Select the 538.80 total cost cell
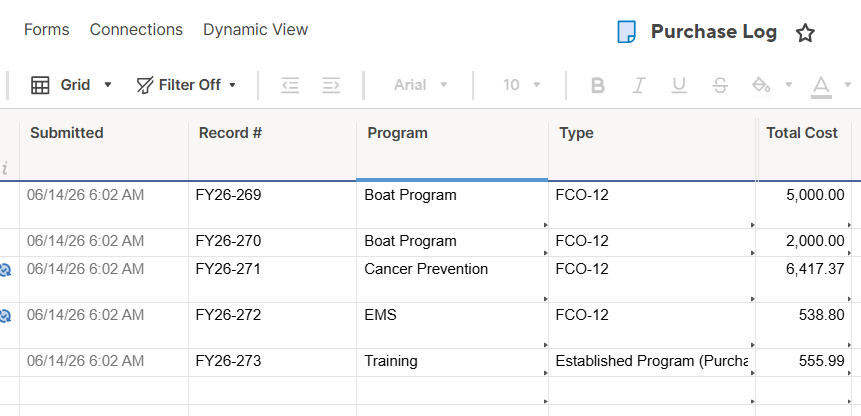861x416 pixels. click(x=804, y=325)
